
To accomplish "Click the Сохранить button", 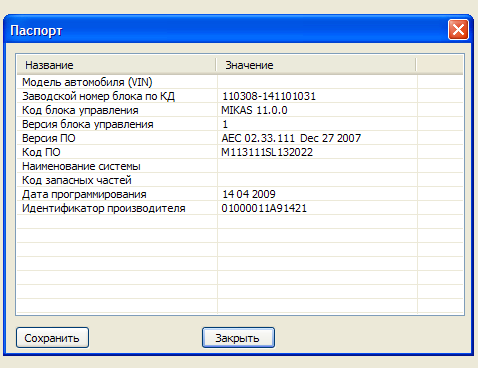I will click(x=52, y=338).
